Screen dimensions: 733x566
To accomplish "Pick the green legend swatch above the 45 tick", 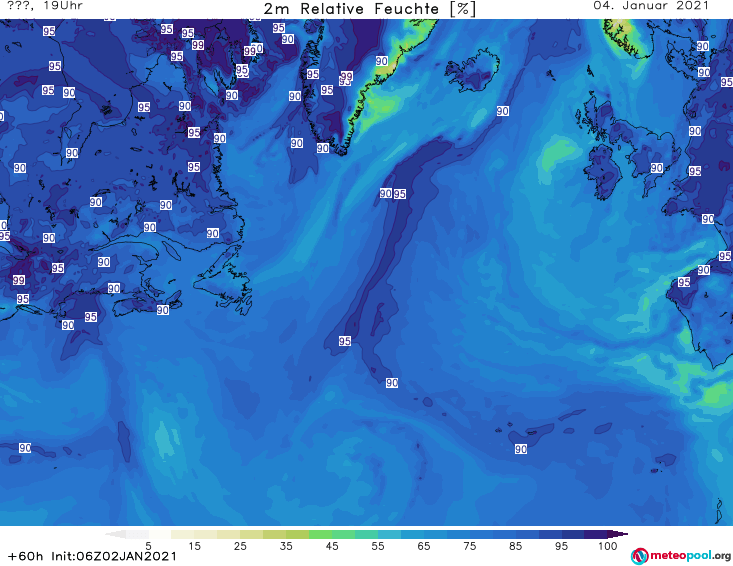I will pos(320,534).
